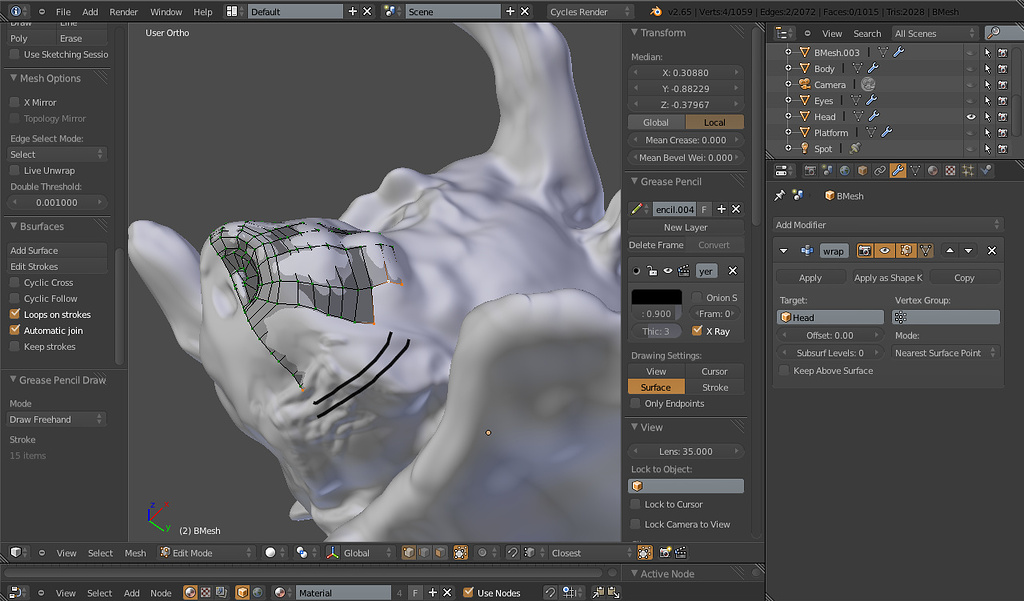This screenshot has height=601, width=1024.
Task: Enable the Cyclic Follow checkbox
Action: click(x=14, y=299)
